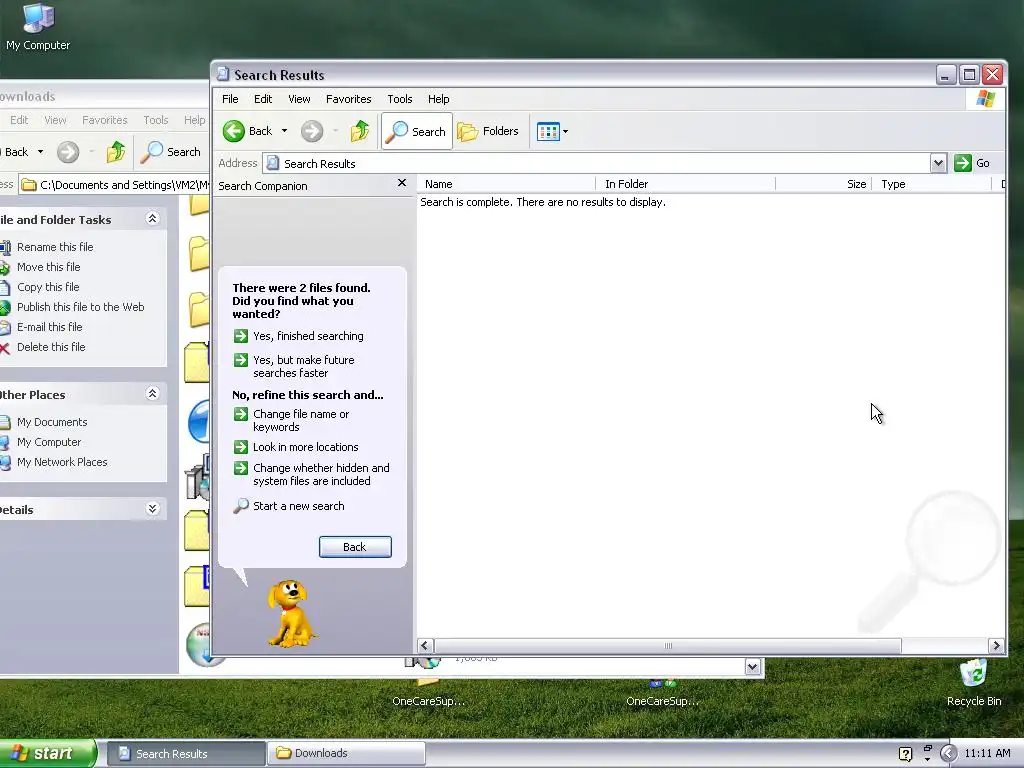This screenshot has height=768, width=1024.
Task: Sort results by the Type column header
Action: click(932, 184)
